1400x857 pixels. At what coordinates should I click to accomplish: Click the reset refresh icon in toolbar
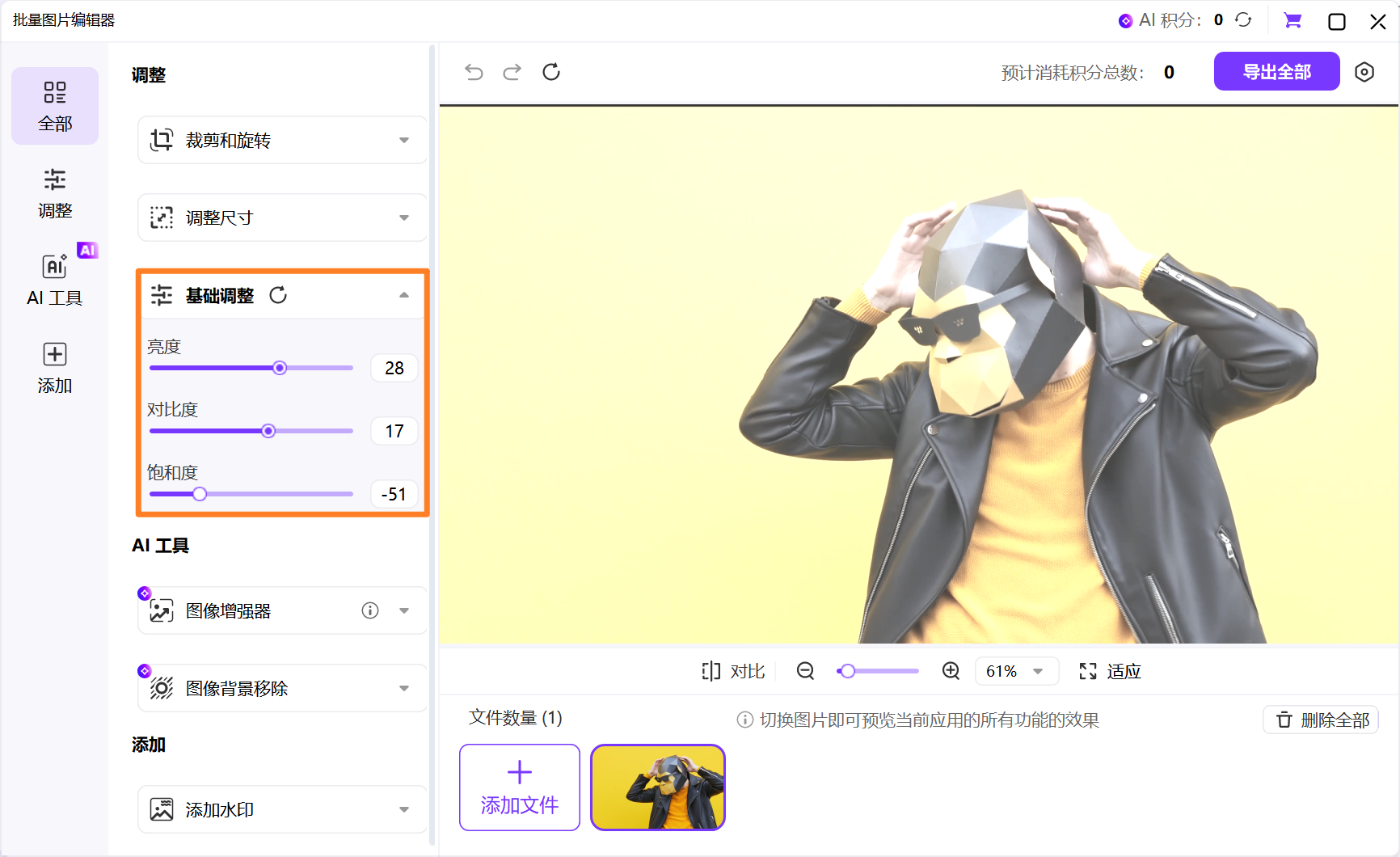click(x=551, y=72)
